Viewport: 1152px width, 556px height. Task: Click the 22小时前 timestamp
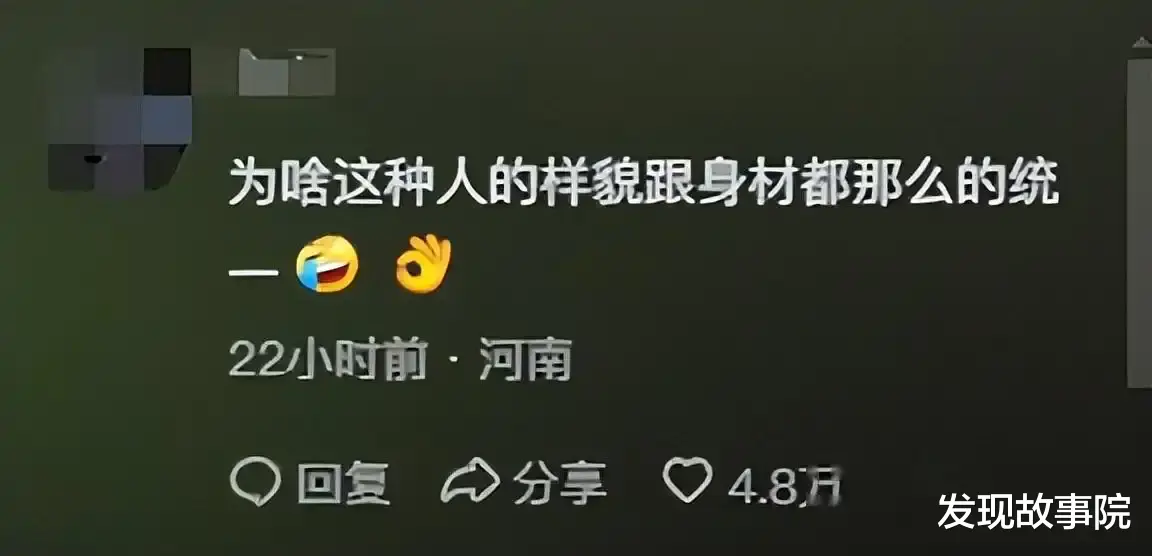tap(328, 361)
